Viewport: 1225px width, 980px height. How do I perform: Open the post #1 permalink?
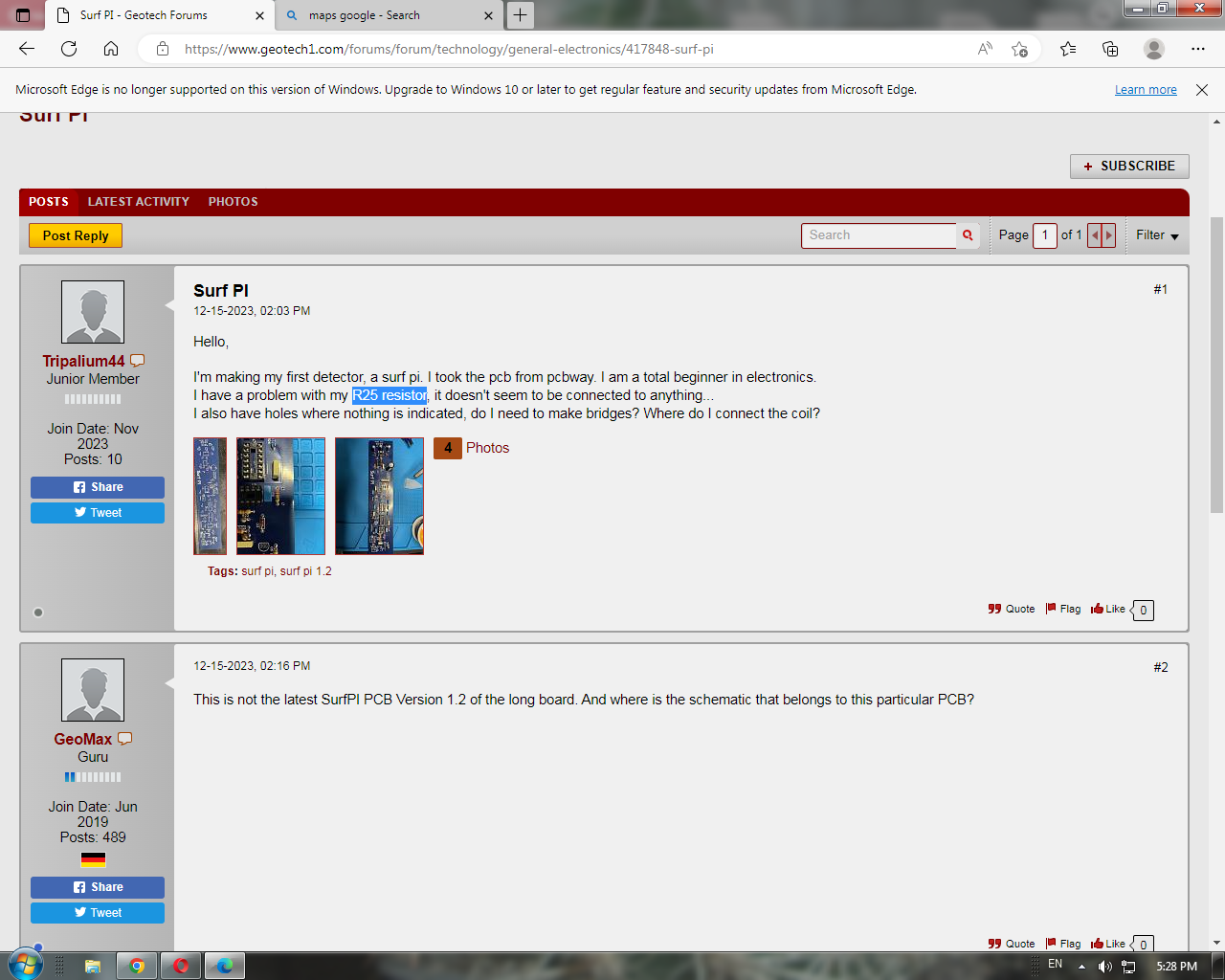point(1161,289)
